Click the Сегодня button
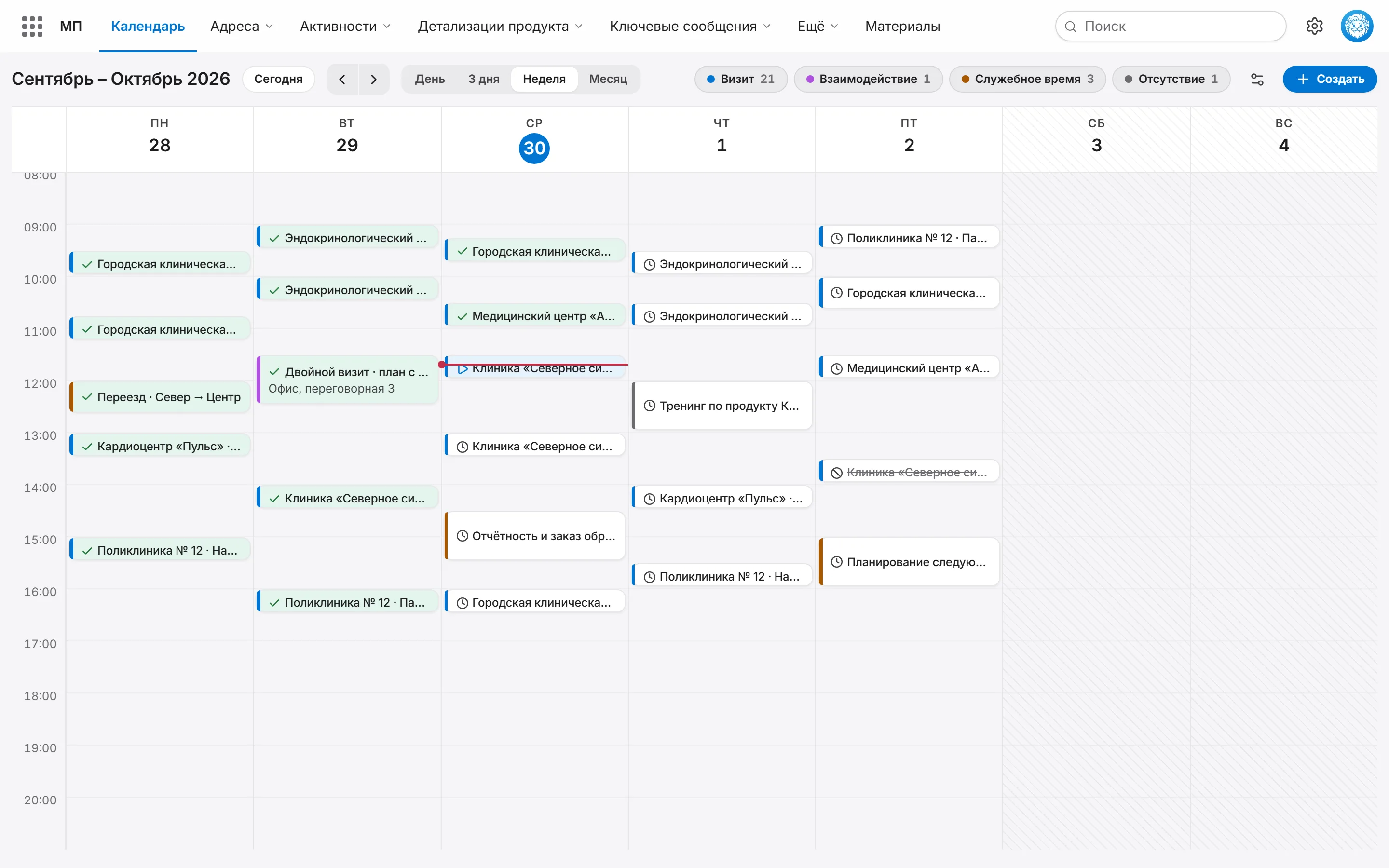This screenshot has width=1389, height=868. pyautogui.click(x=278, y=79)
